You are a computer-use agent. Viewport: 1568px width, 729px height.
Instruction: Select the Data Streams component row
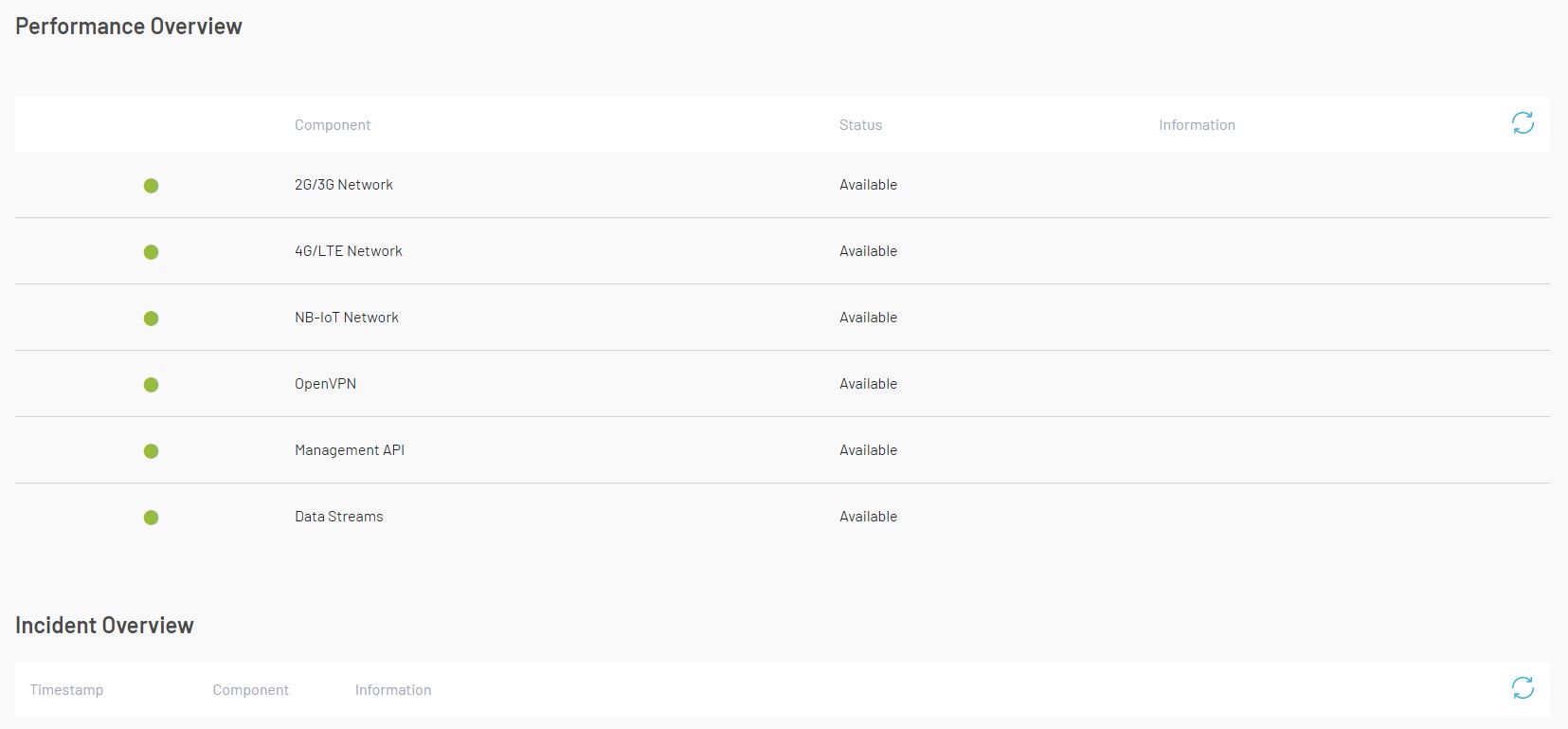338,517
